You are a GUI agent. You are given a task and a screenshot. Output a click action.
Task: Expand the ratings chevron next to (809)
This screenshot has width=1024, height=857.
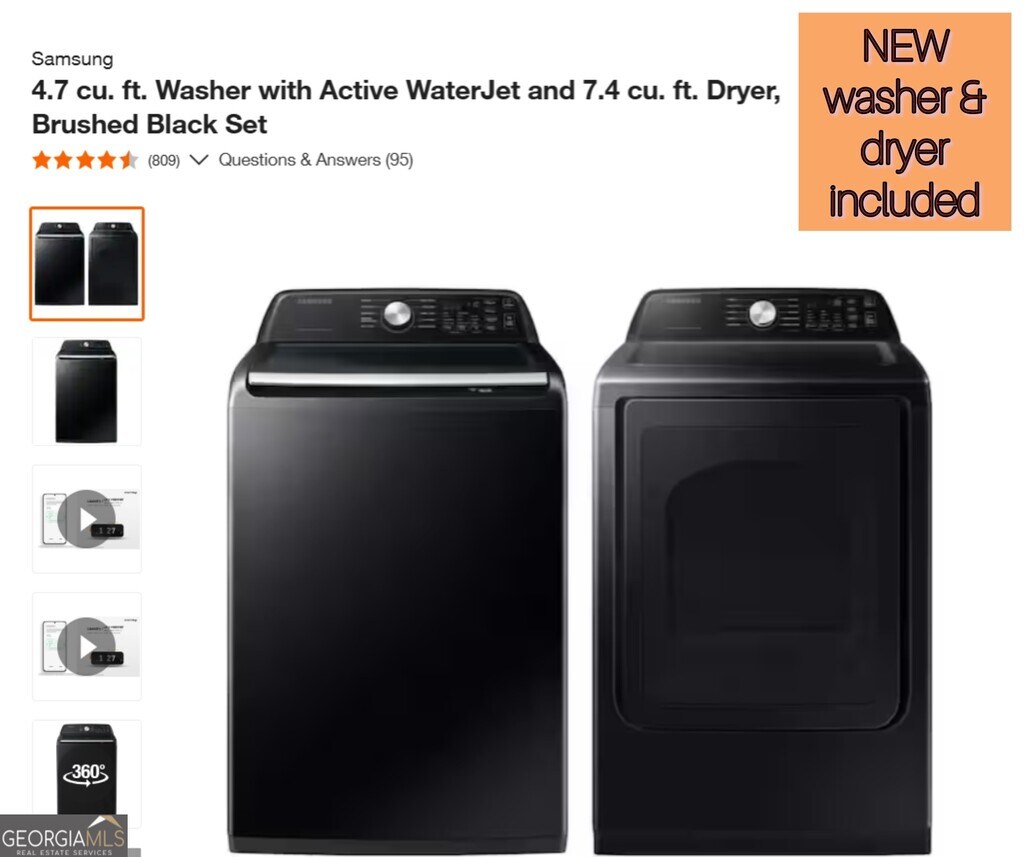pyautogui.click(x=199, y=159)
